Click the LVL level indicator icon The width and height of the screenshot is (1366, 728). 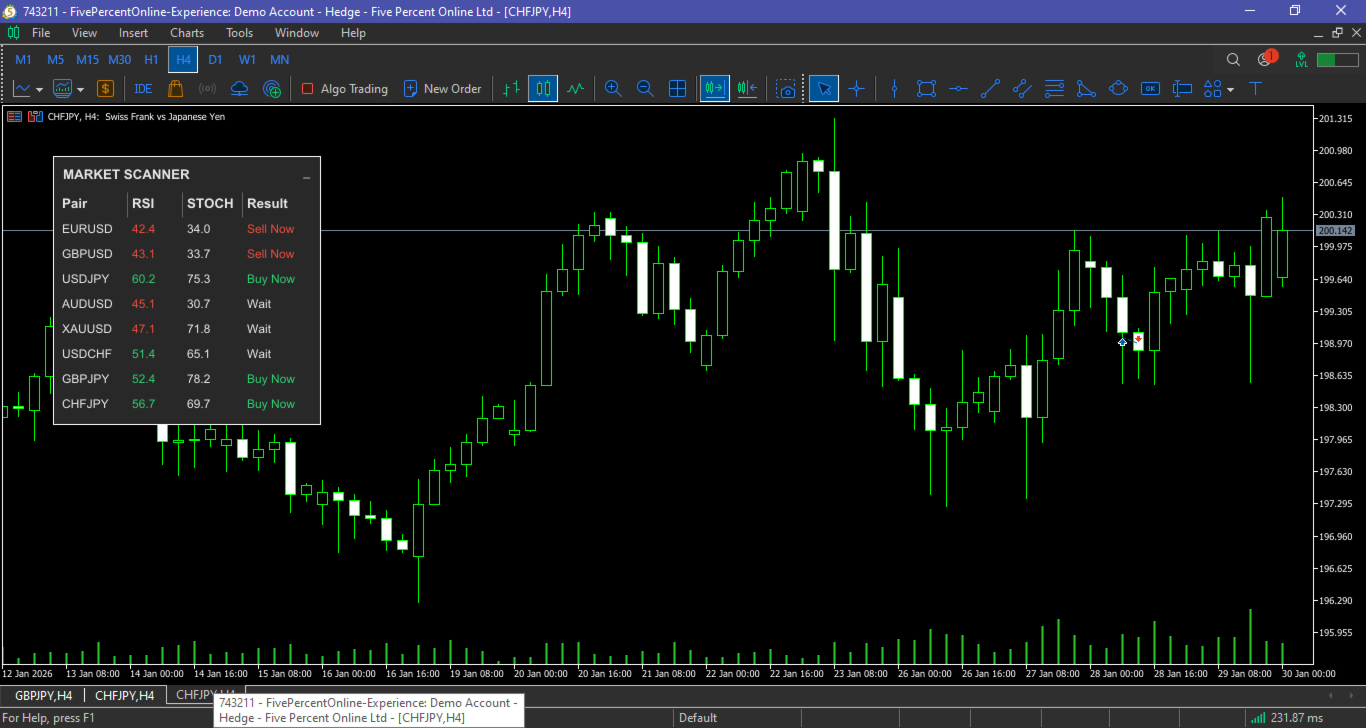point(1301,60)
